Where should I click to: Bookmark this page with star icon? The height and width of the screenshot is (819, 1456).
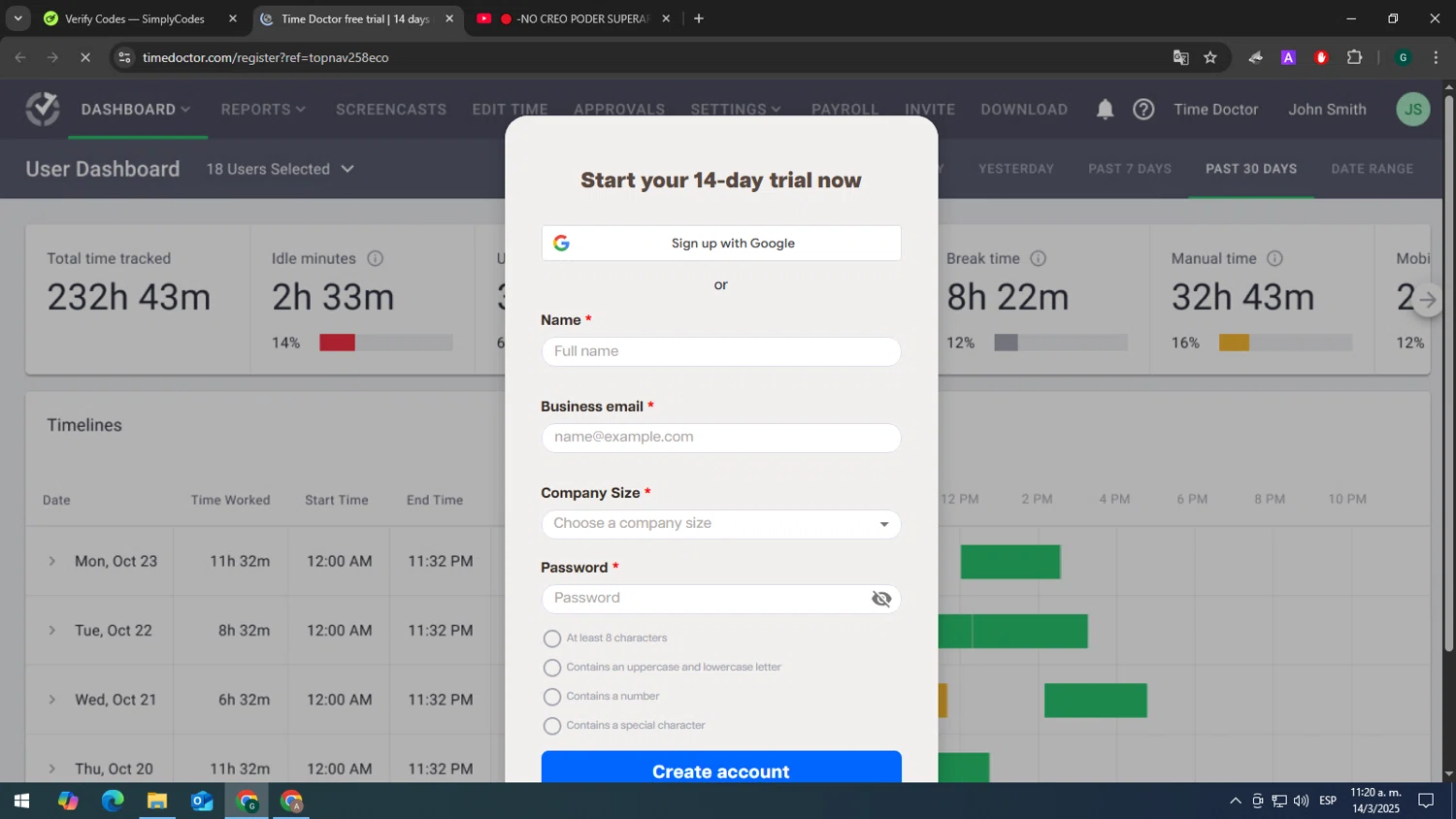tap(1210, 57)
